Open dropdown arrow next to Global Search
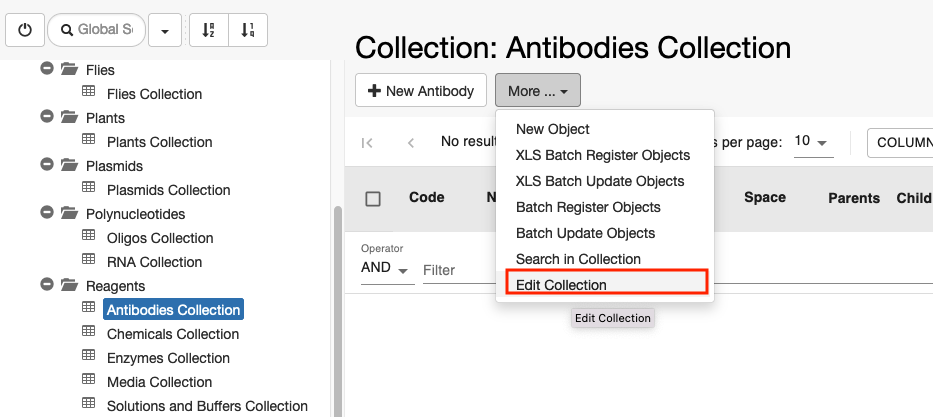Image resolution: width=933 pixels, height=417 pixels. [x=165, y=30]
